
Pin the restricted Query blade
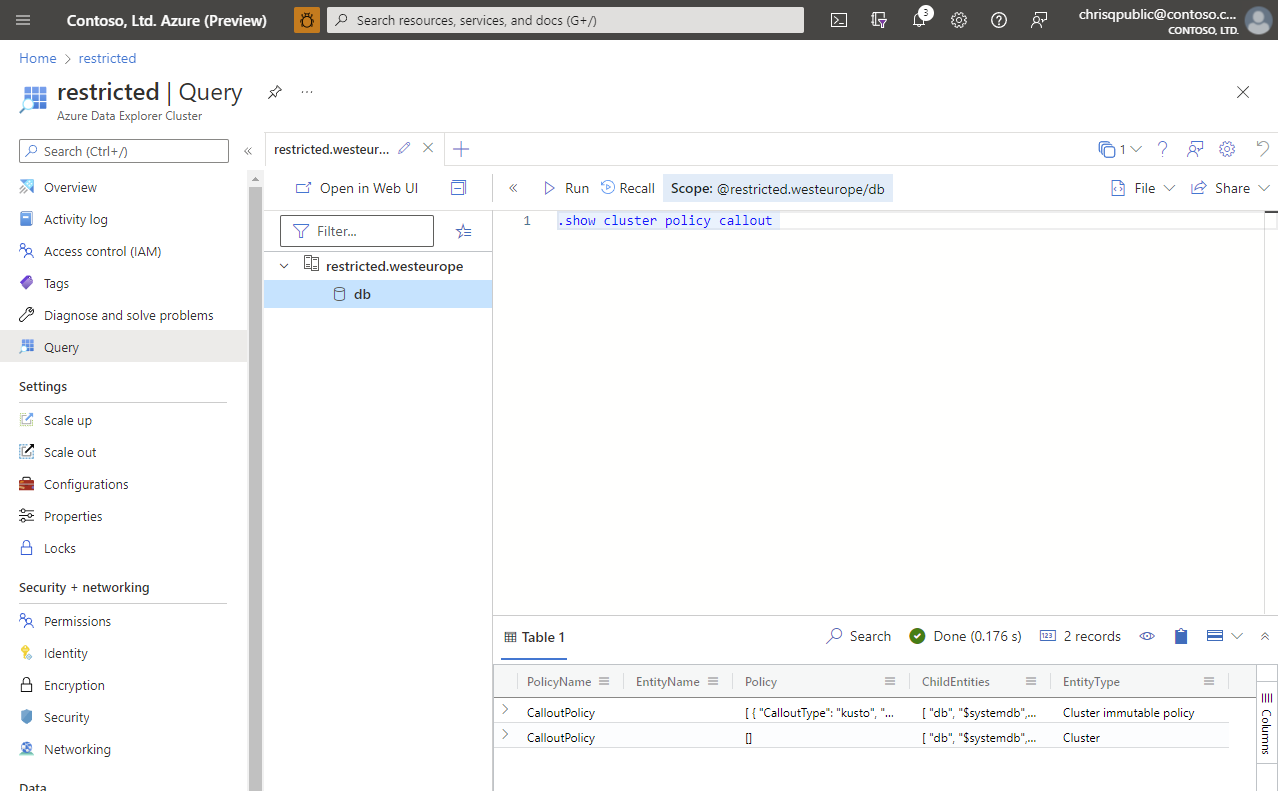tap(274, 92)
